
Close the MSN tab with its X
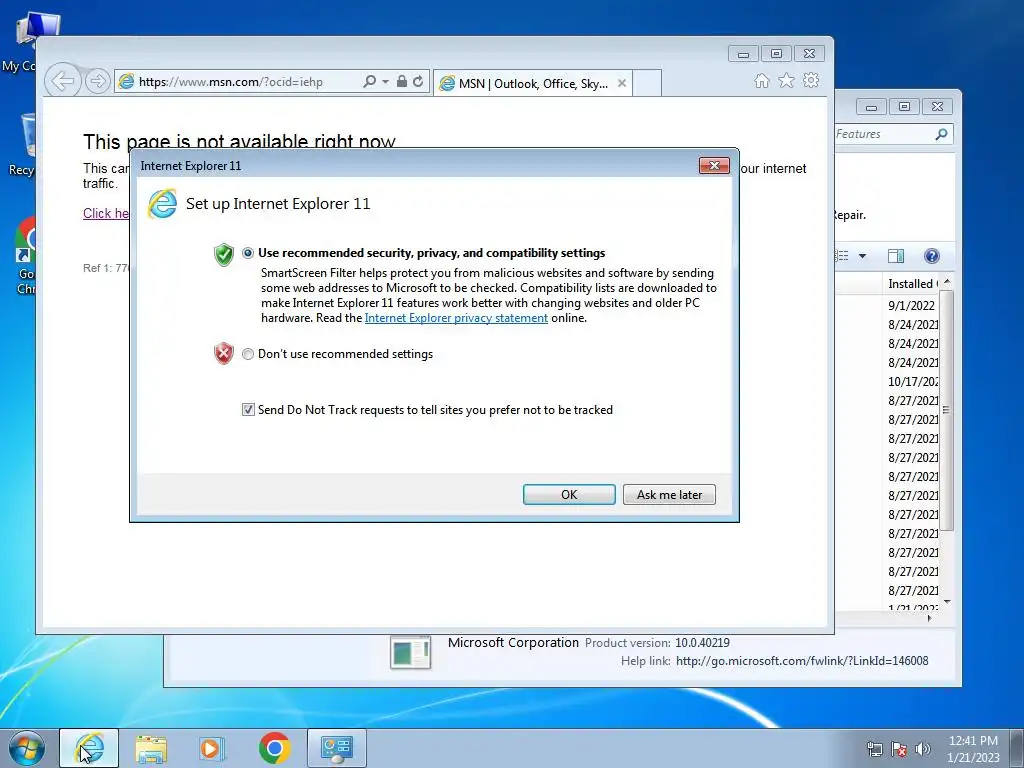coord(622,83)
